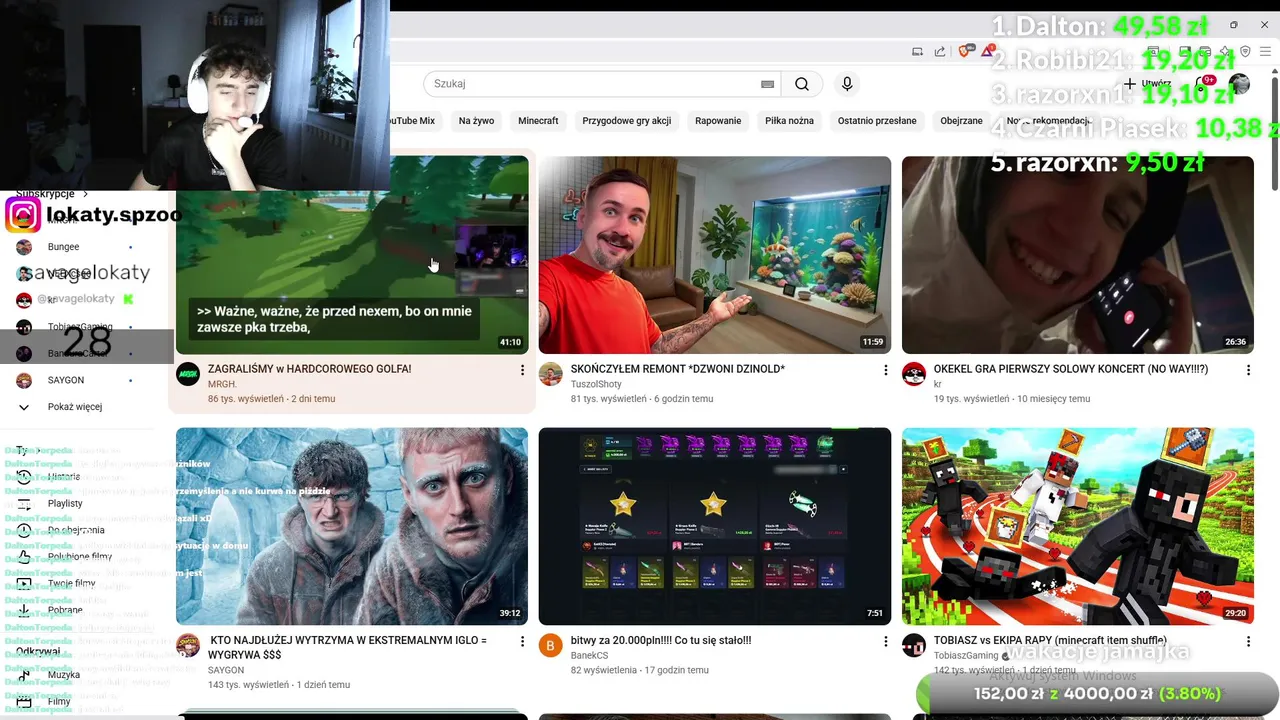Open the YouTube notifications bell
The height and width of the screenshot is (720, 1280).
click(1203, 84)
